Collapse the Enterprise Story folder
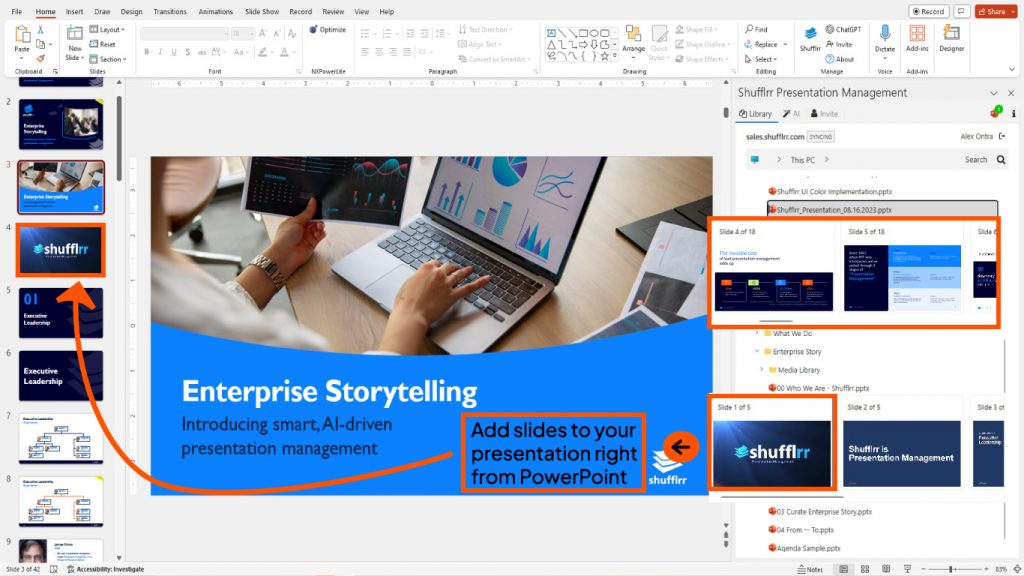Image resolution: width=1024 pixels, height=576 pixels. 758,351
